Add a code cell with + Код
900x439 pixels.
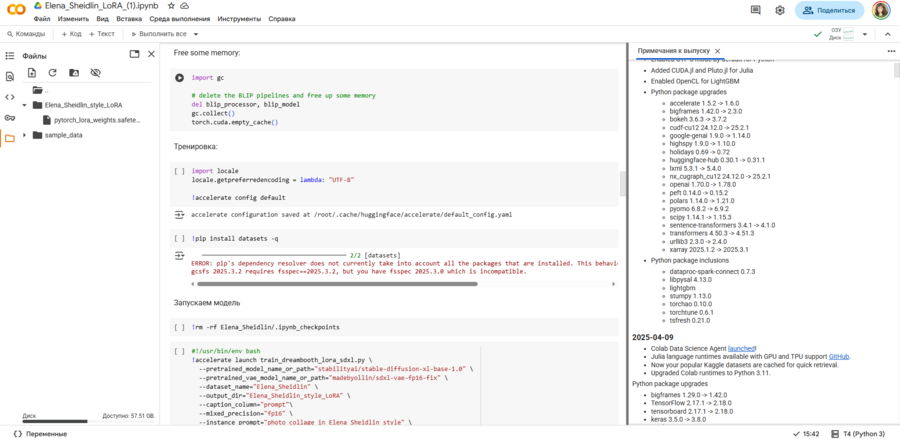pos(72,34)
